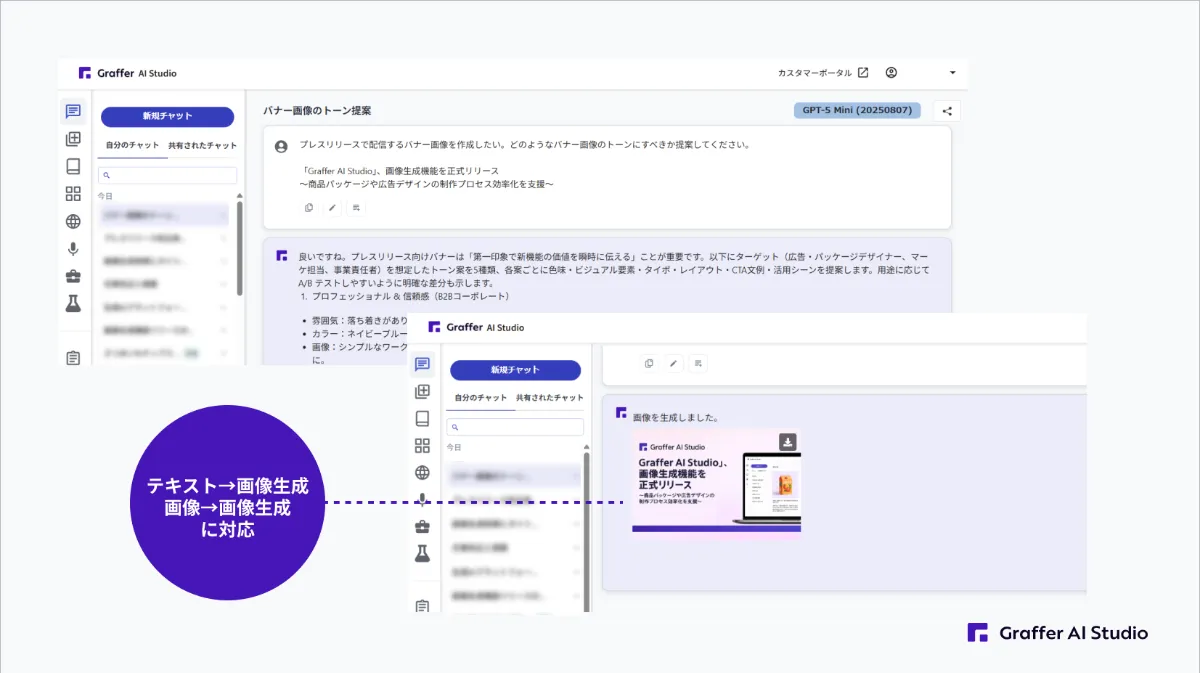Switch to 共有されたチャット tab in the front window
The image size is (1200, 673).
click(x=550, y=398)
